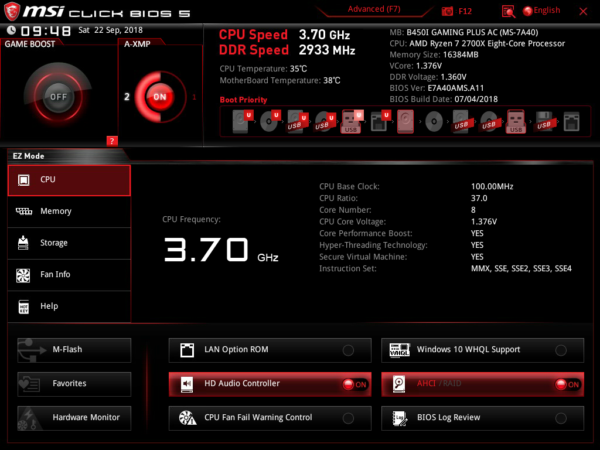The height and width of the screenshot is (450, 600).
Task: Toggle the Game Boost OFF knob
Action: tap(58, 97)
